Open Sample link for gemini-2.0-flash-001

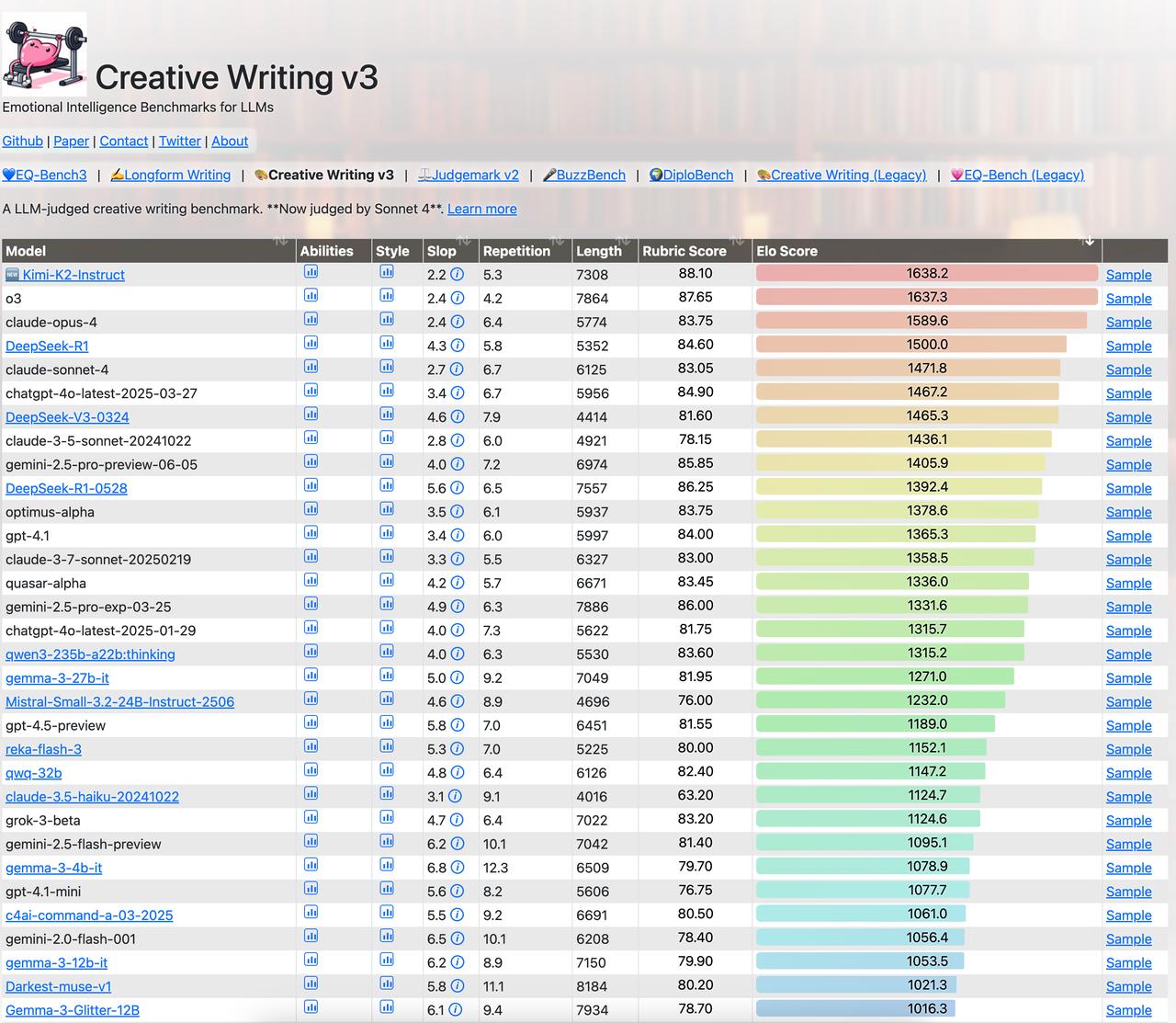[1128, 939]
